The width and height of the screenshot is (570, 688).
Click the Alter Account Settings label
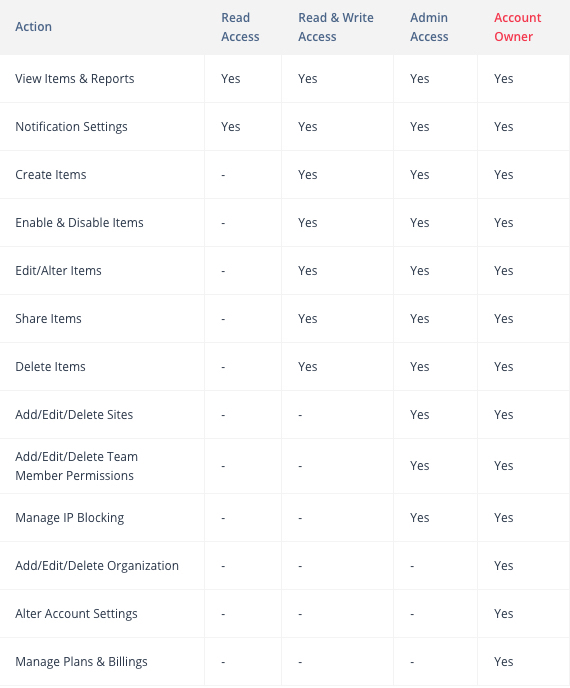pyautogui.click(x=76, y=614)
